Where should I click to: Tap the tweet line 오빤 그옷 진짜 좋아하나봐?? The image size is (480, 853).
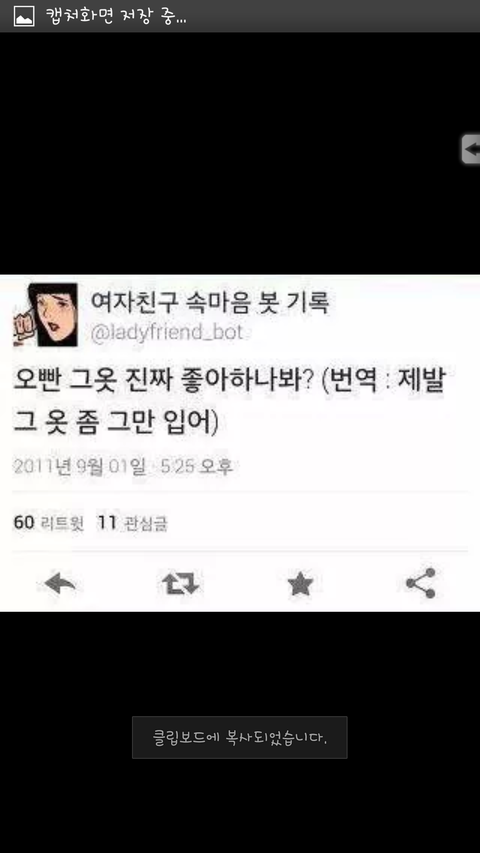[x=162, y=384]
